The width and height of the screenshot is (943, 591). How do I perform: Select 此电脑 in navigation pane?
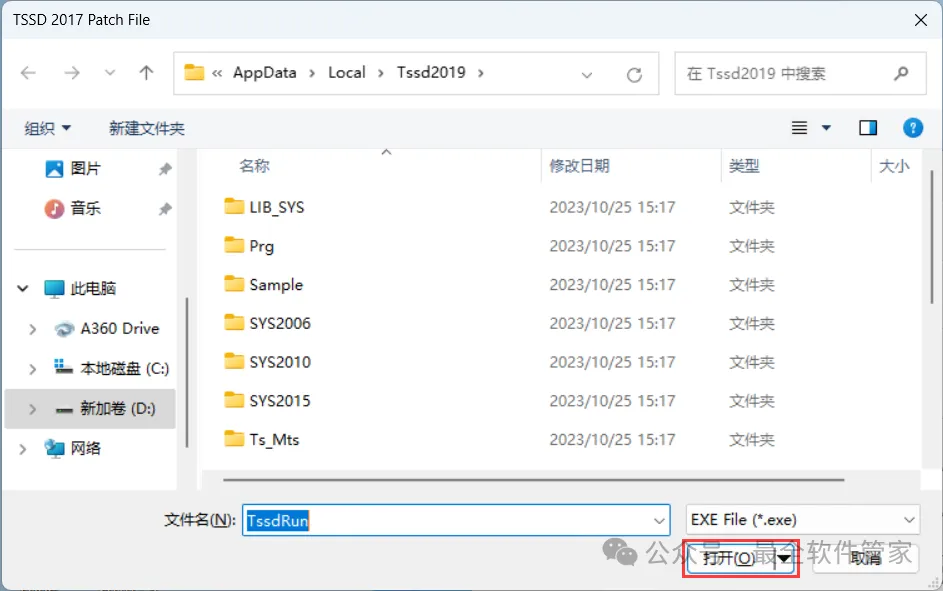(x=93, y=289)
